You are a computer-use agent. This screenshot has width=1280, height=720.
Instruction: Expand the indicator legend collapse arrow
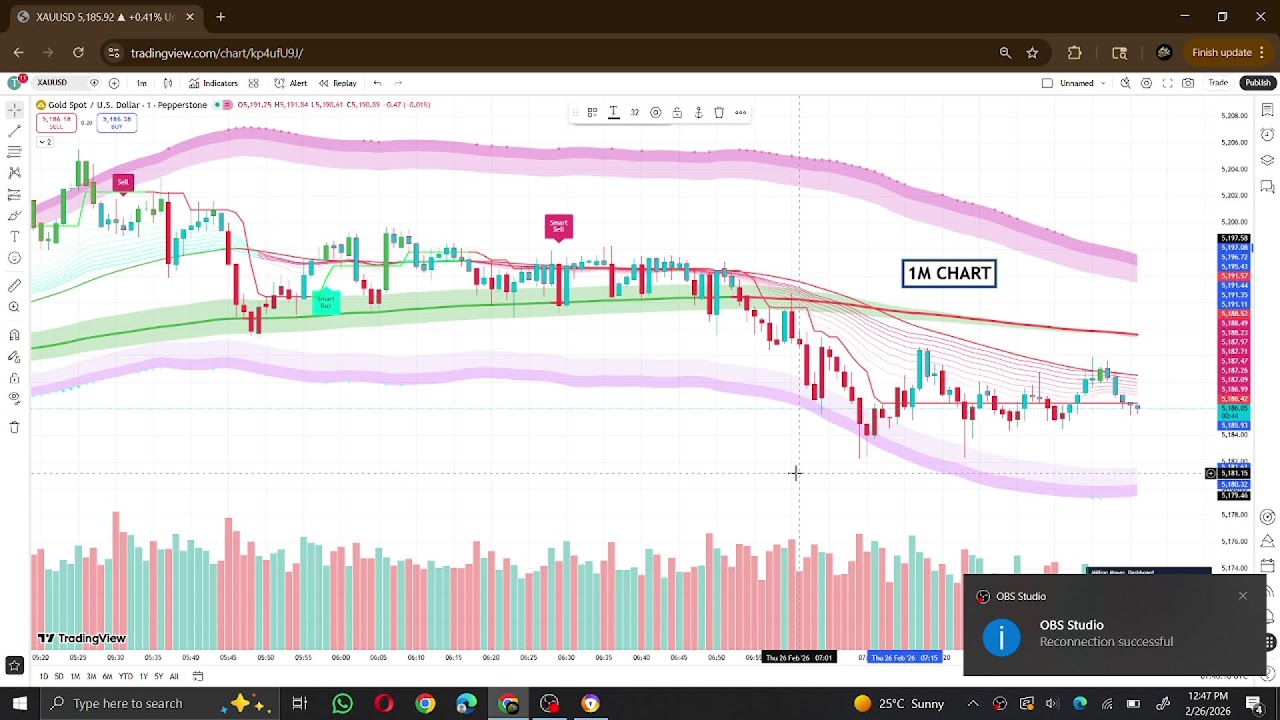click(x=44, y=142)
